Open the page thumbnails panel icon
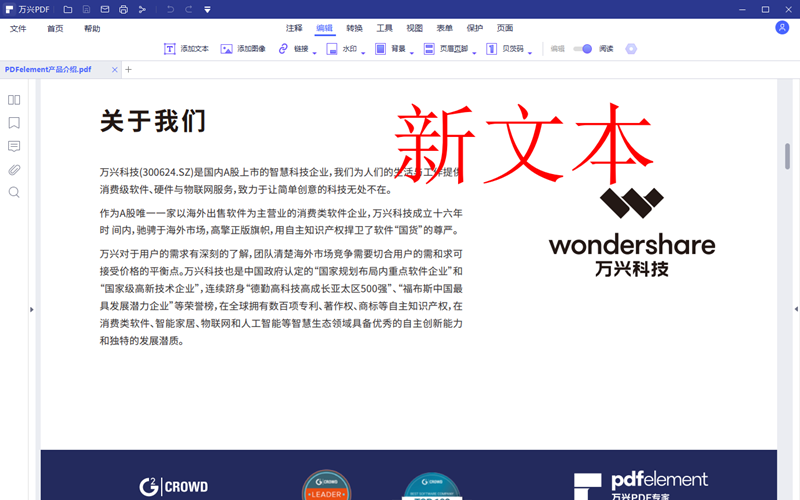This screenshot has height=500, width=800. point(14,100)
